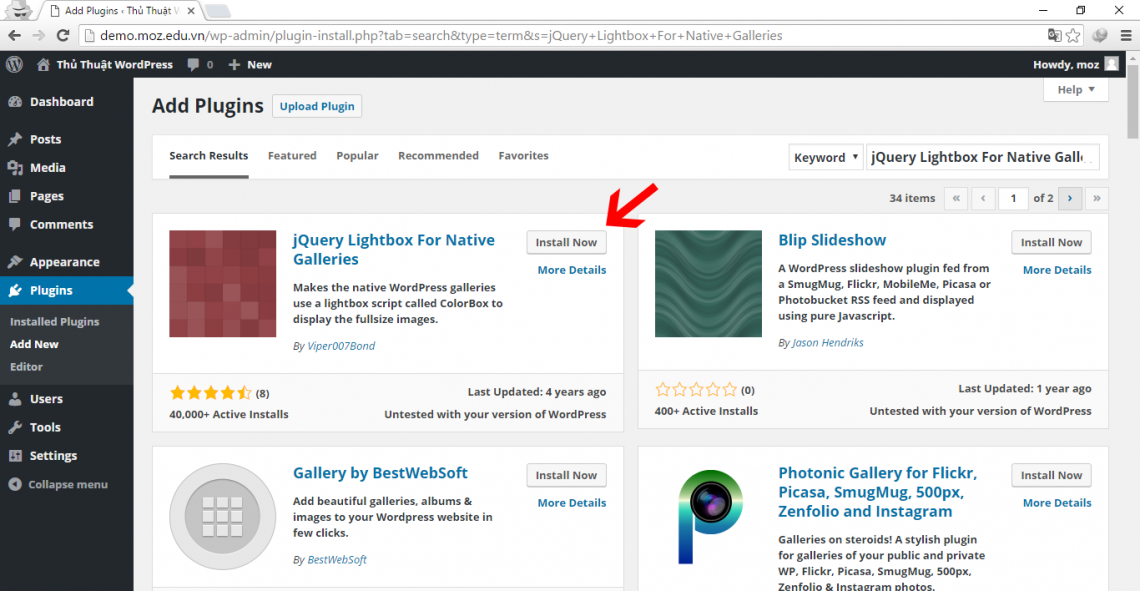Open More Details for Blip Slideshow
Image resolution: width=1140 pixels, height=591 pixels.
[1056, 269]
